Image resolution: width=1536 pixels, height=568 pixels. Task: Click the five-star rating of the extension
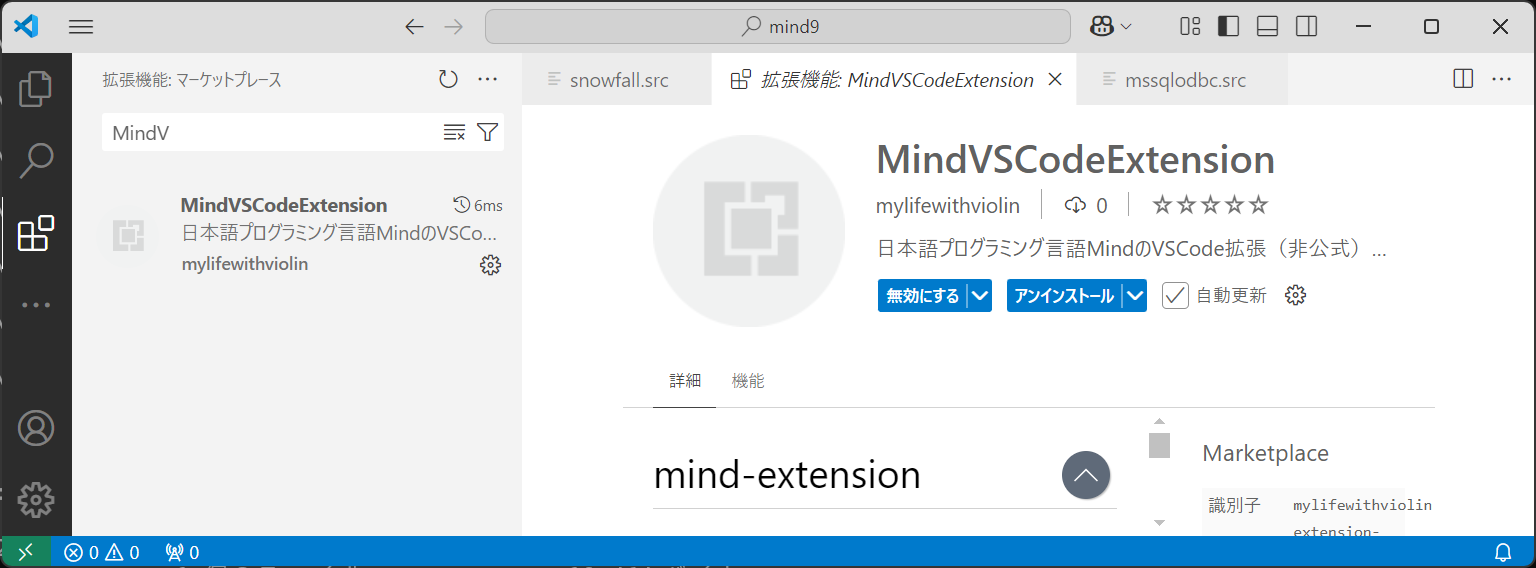point(1210,205)
